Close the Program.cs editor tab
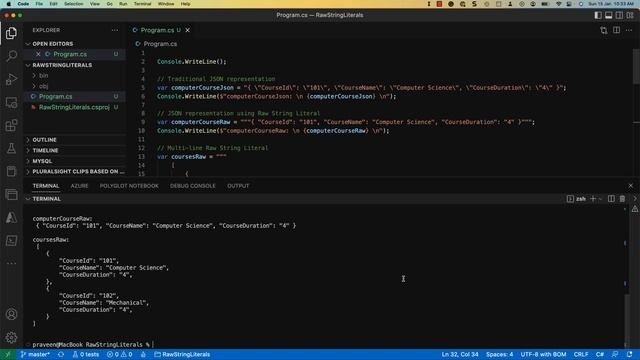640x360 pixels. (x=188, y=30)
